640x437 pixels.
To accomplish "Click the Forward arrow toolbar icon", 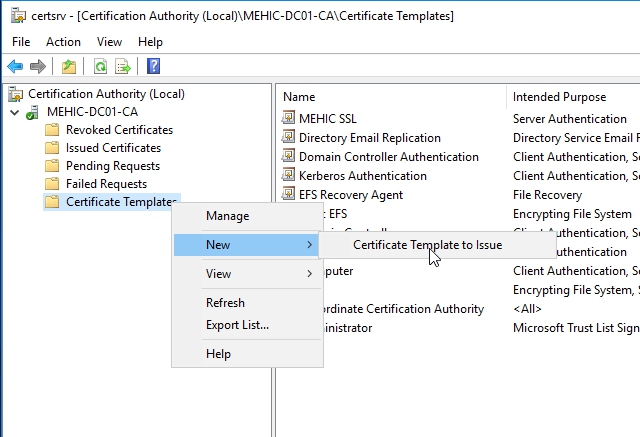I will click(37, 66).
